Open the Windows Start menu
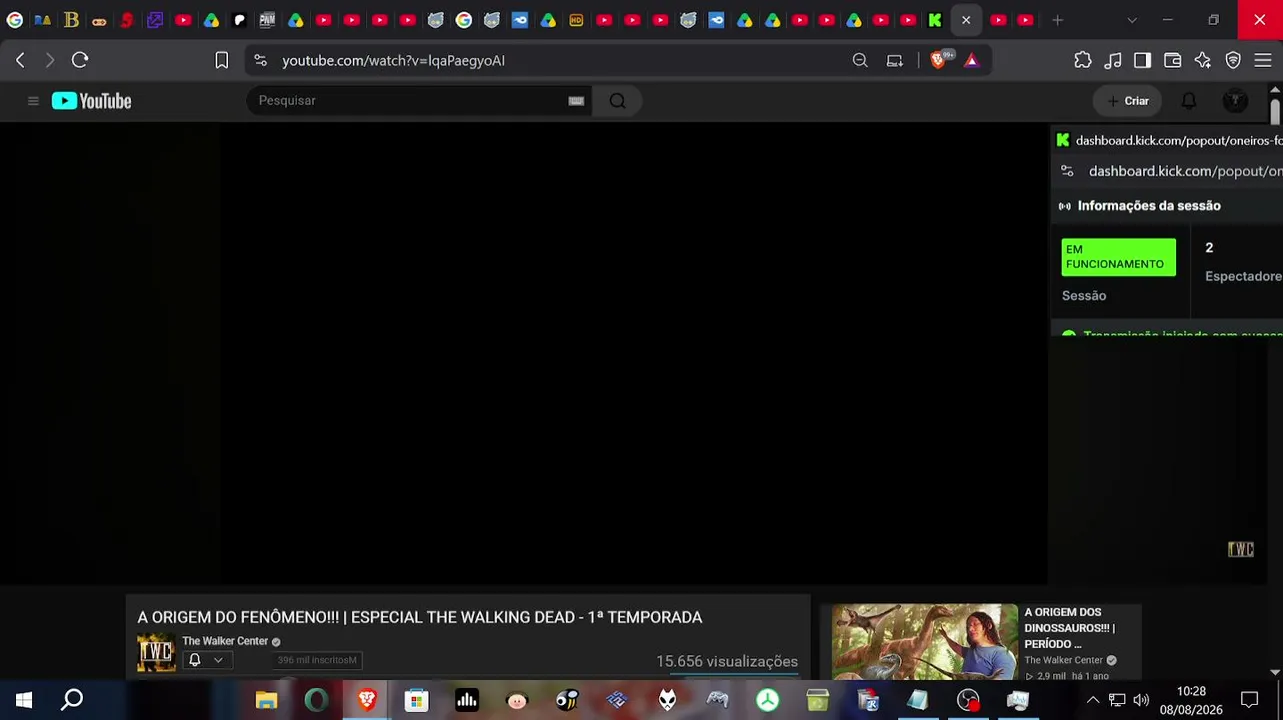This screenshot has width=1283, height=720. pyautogui.click(x=24, y=700)
